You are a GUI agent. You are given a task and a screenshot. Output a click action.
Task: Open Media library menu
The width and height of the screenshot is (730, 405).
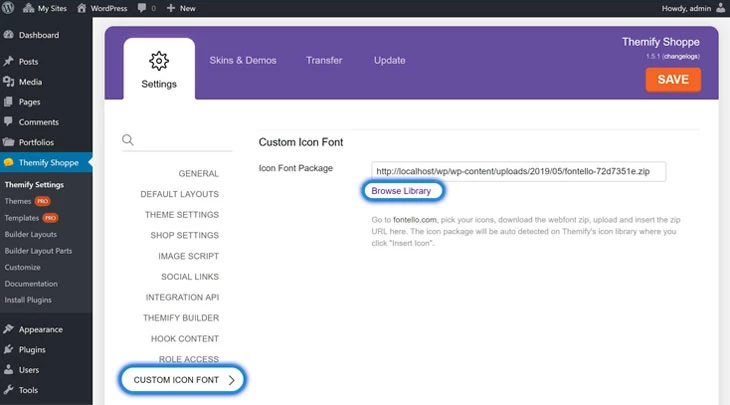(30, 82)
